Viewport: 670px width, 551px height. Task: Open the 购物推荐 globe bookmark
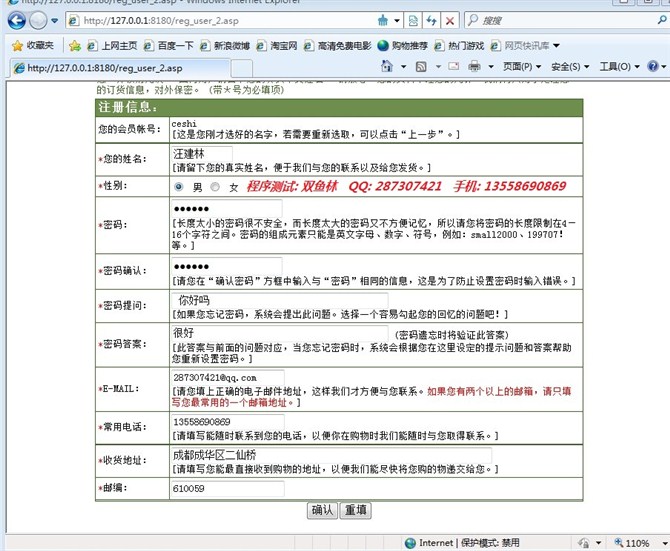tap(403, 45)
